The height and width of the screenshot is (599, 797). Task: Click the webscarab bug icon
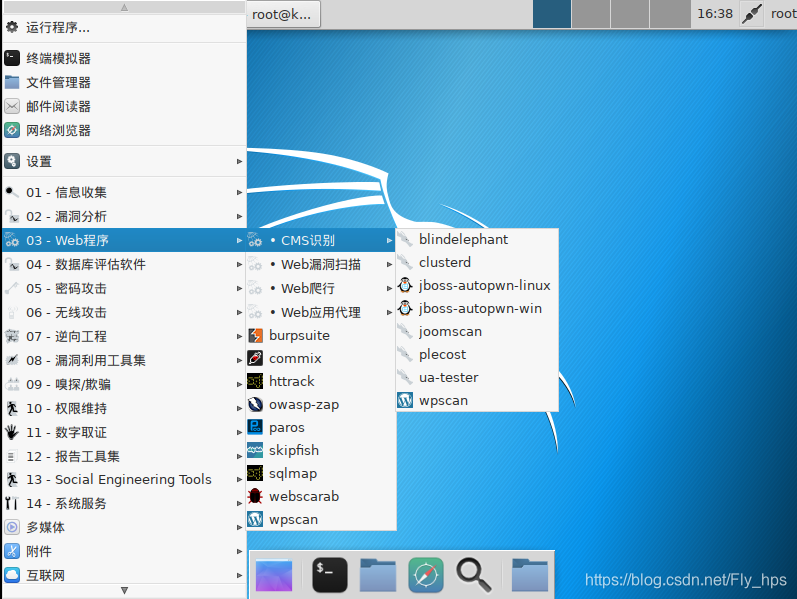255,496
